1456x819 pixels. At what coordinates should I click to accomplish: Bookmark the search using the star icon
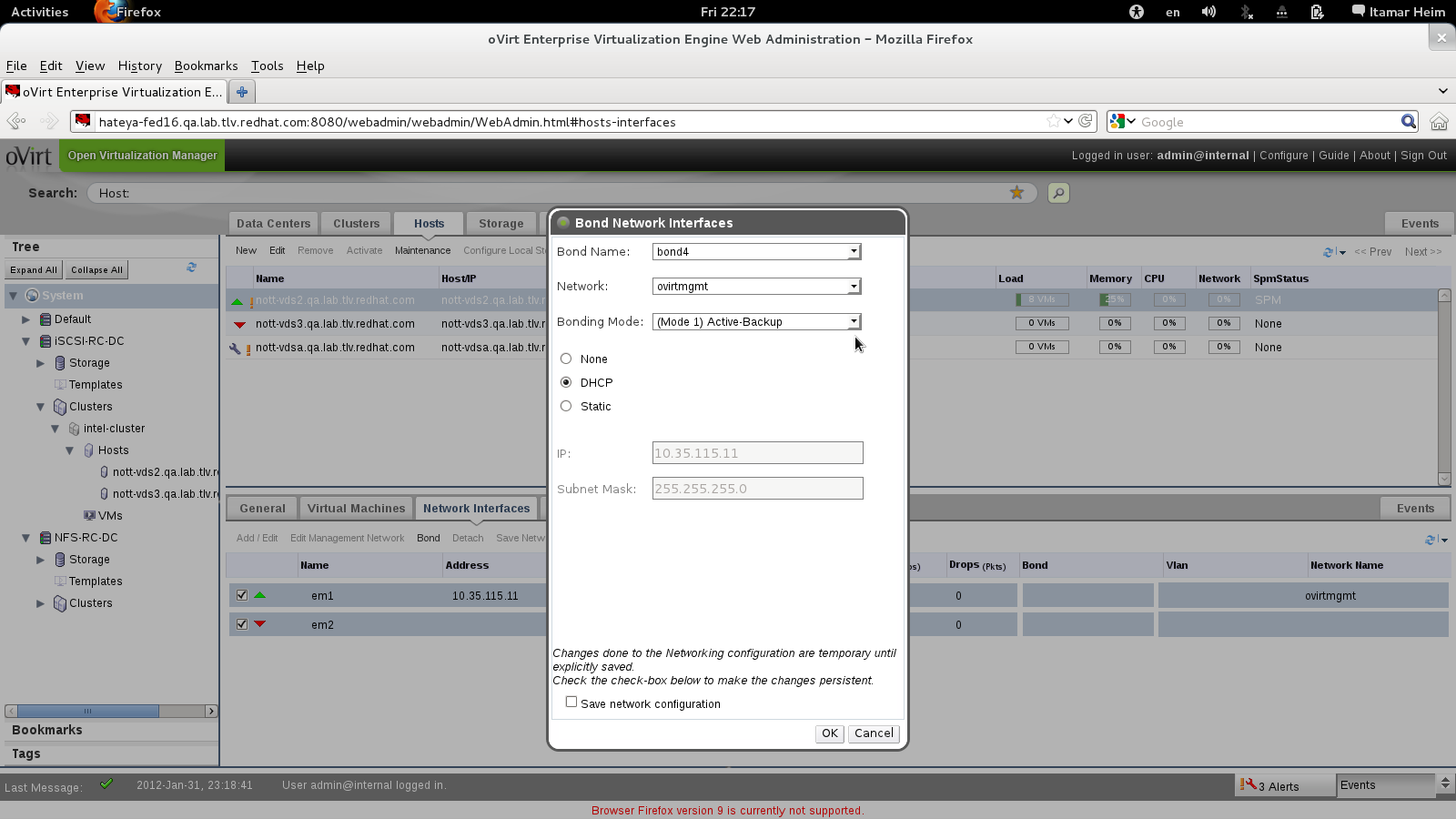coord(1017,193)
